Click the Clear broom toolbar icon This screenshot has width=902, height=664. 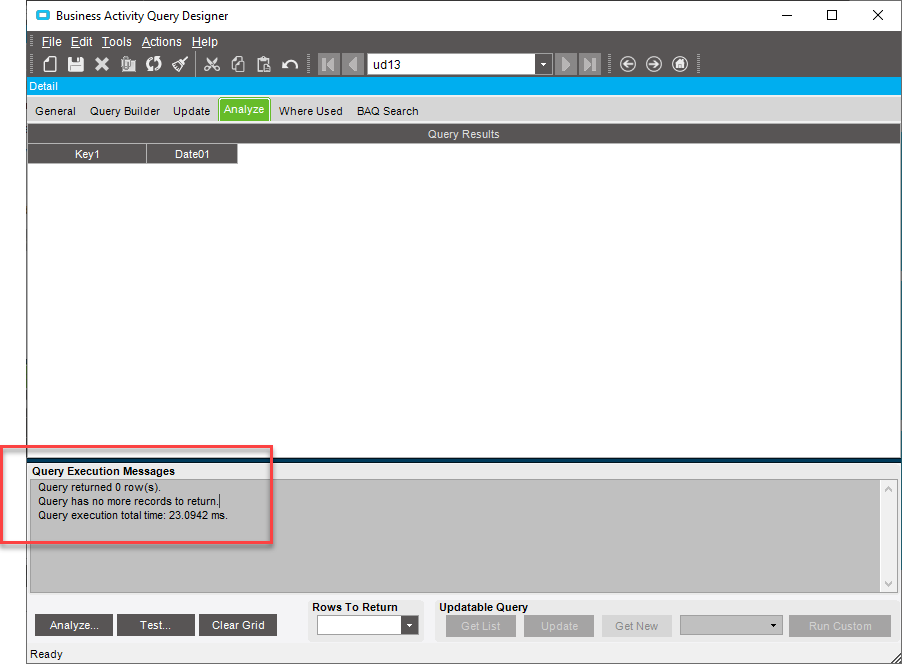pos(180,64)
